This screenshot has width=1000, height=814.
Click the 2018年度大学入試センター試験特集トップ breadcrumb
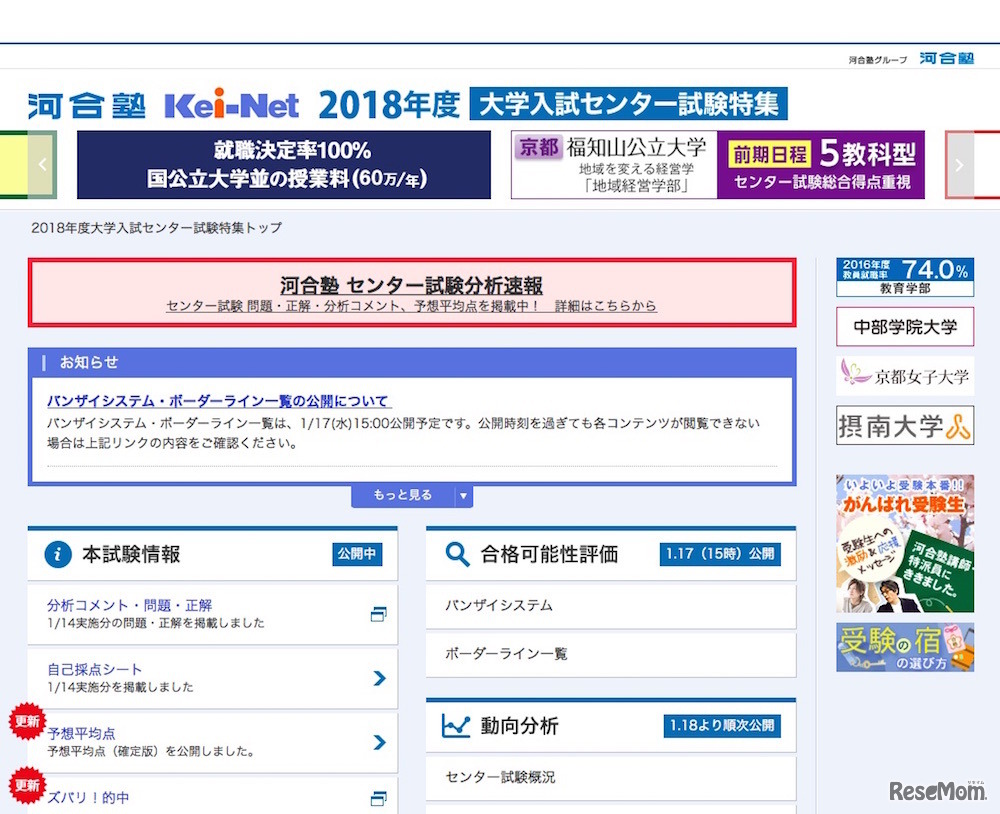156,228
